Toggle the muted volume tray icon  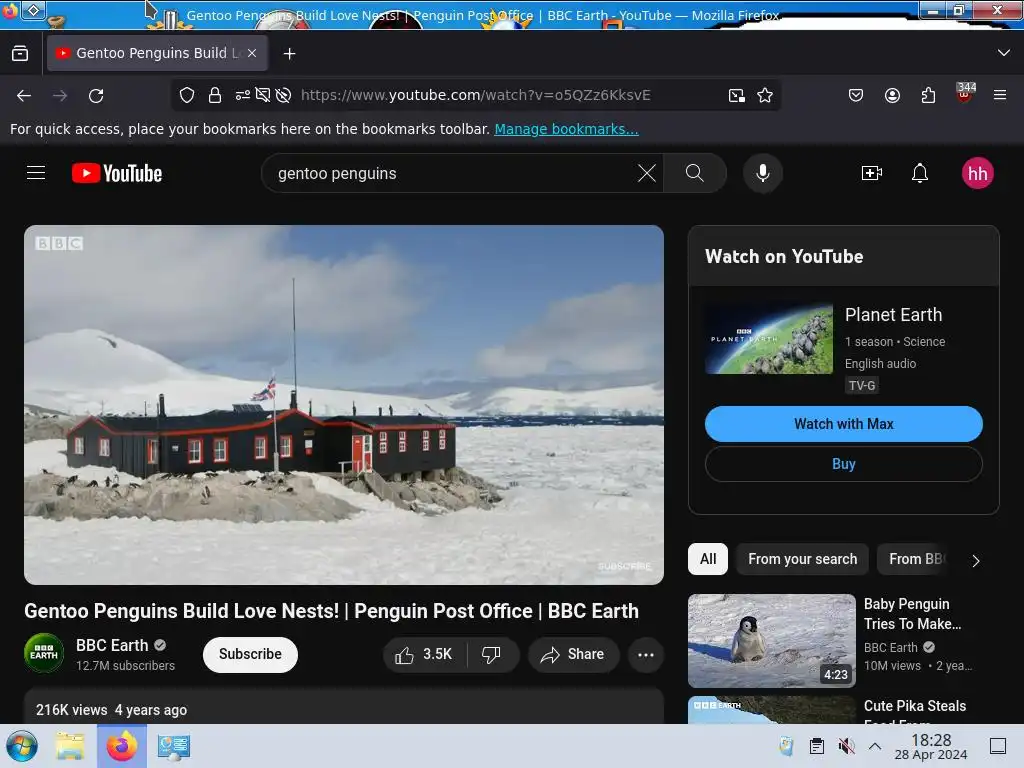(x=846, y=746)
